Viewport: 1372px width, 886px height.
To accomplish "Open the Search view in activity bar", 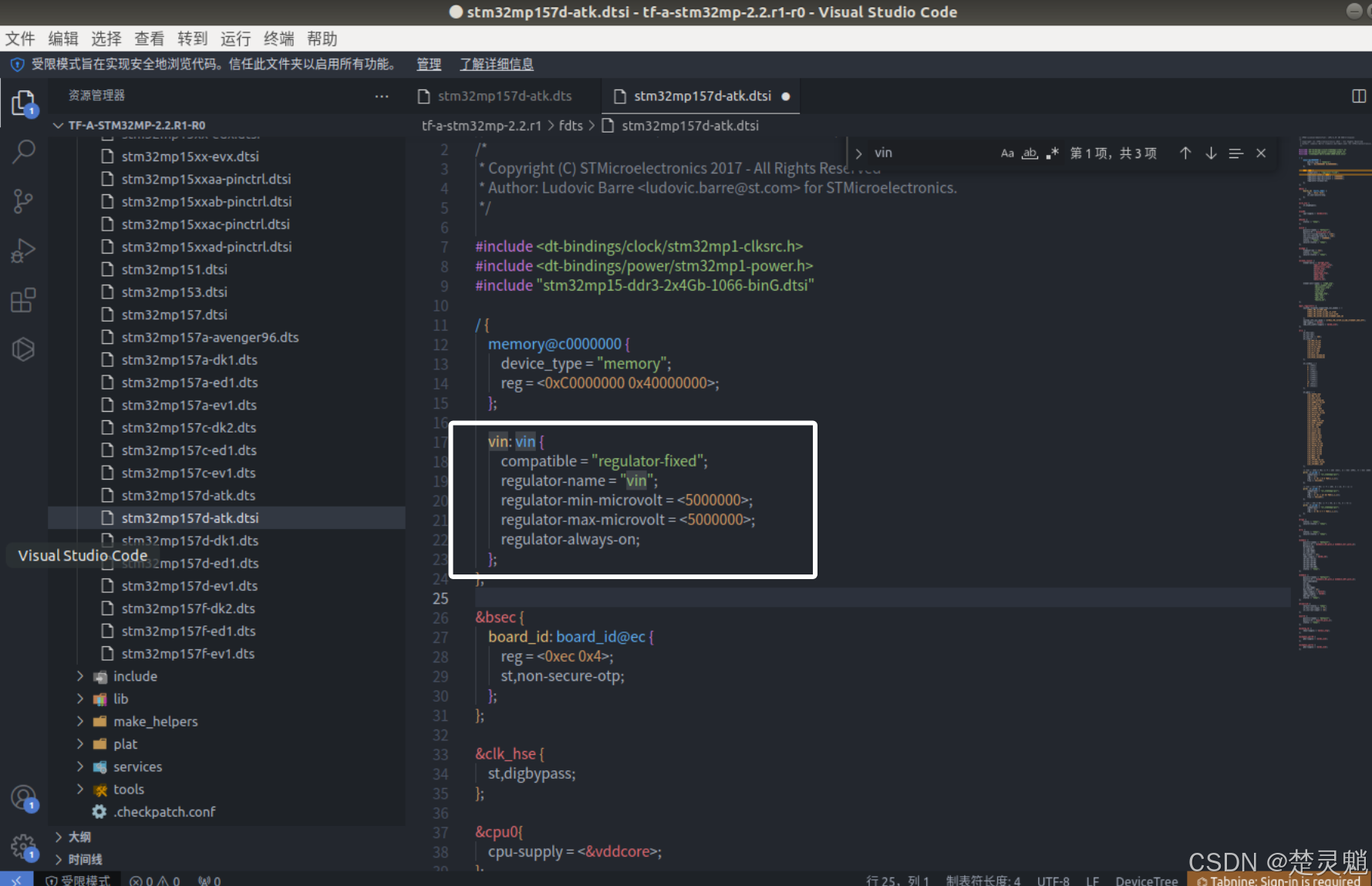I will (x=24, y=152).
